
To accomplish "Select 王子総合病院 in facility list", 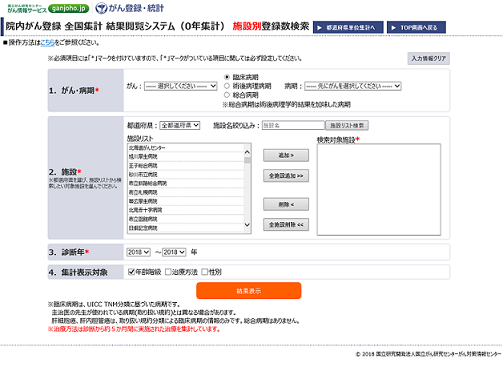I will click(x=186, y=166).
